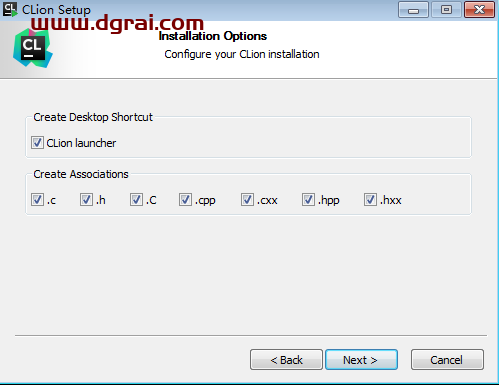Screen dimensions: 499x385
Task: Toggle the .c file association checkbox
Action: [x=37, y=200]
